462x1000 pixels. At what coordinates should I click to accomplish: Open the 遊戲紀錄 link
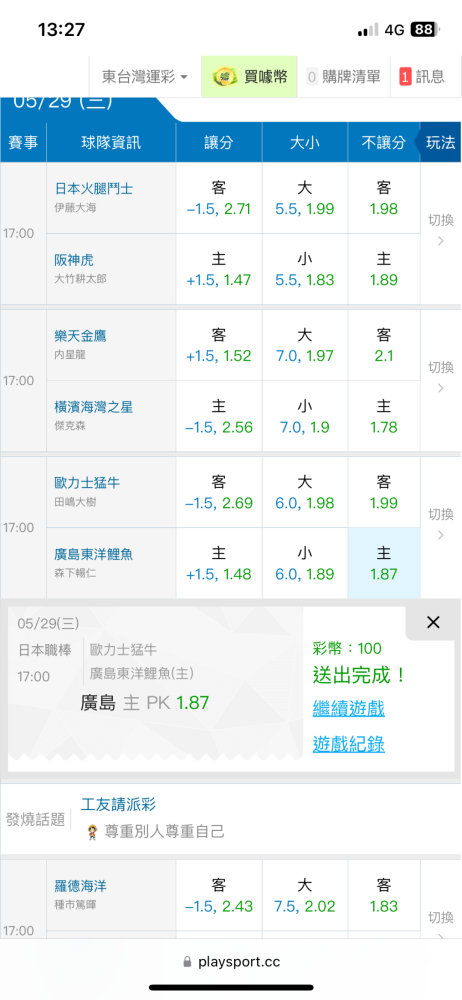click(348, 744)
